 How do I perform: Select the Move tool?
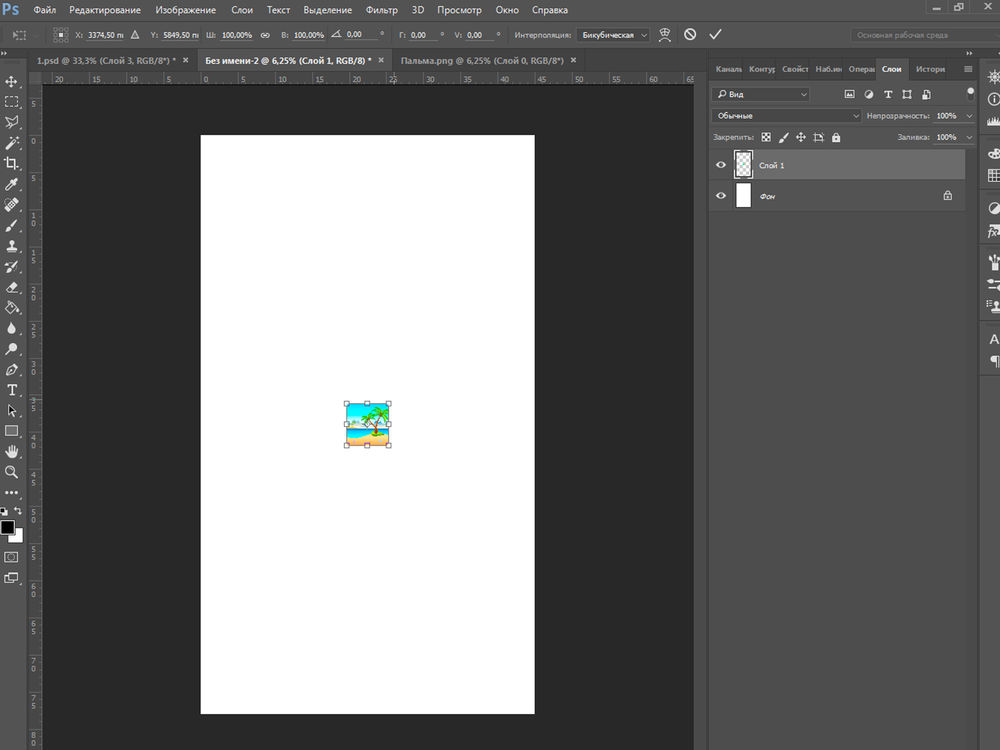point(12,81)
